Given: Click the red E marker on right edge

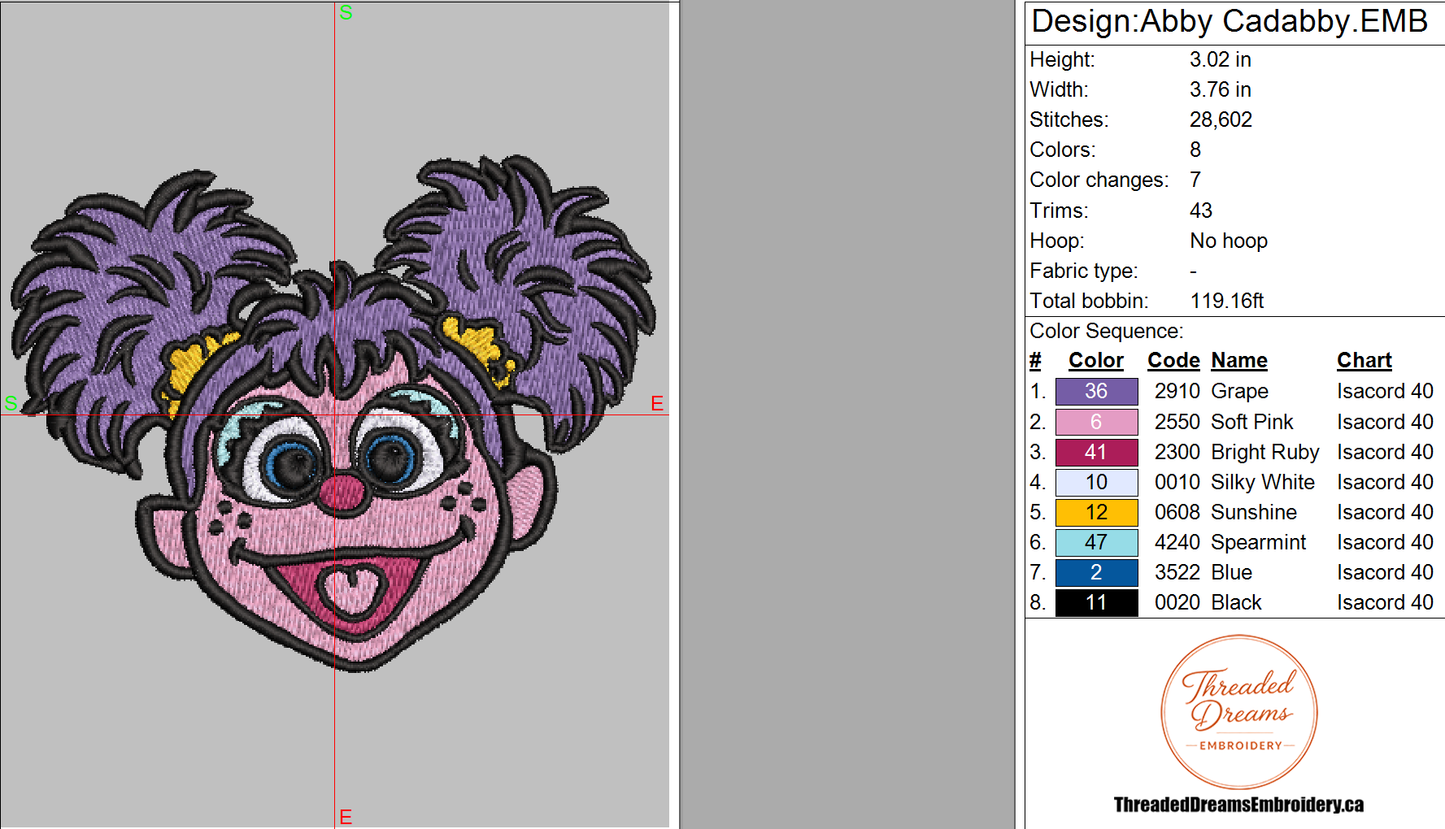Looking at the screenshot, I should tap(657, 403).
